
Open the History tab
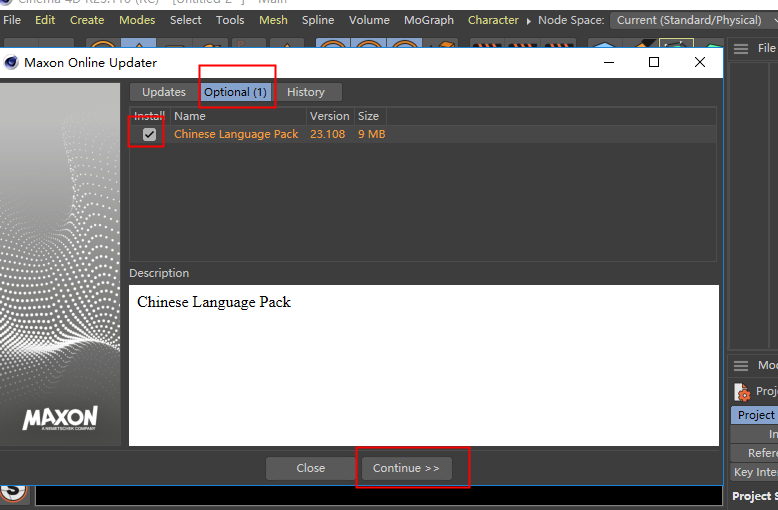pyautogui.click(x=306, y=92)
